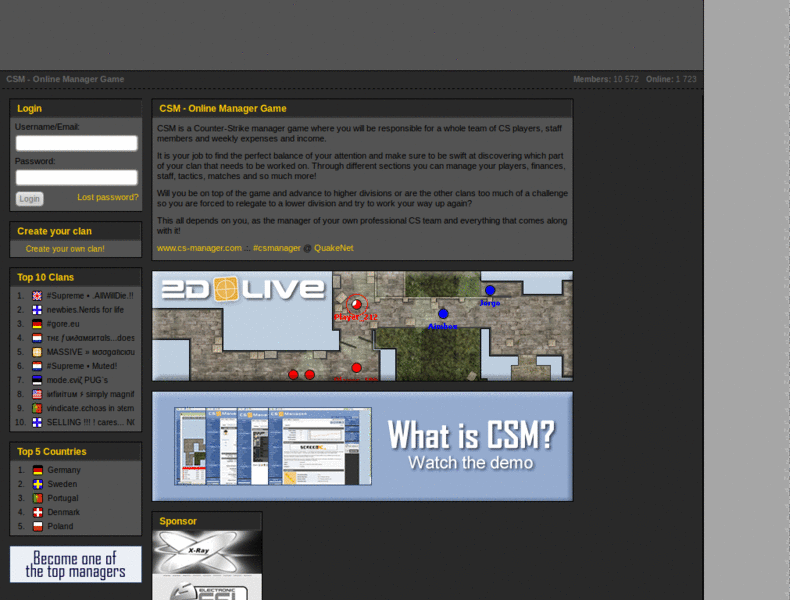Viewport: 800px width, 600px height.
Task: Click the German flag beside #gore.eu
Action: click(37, 324)
